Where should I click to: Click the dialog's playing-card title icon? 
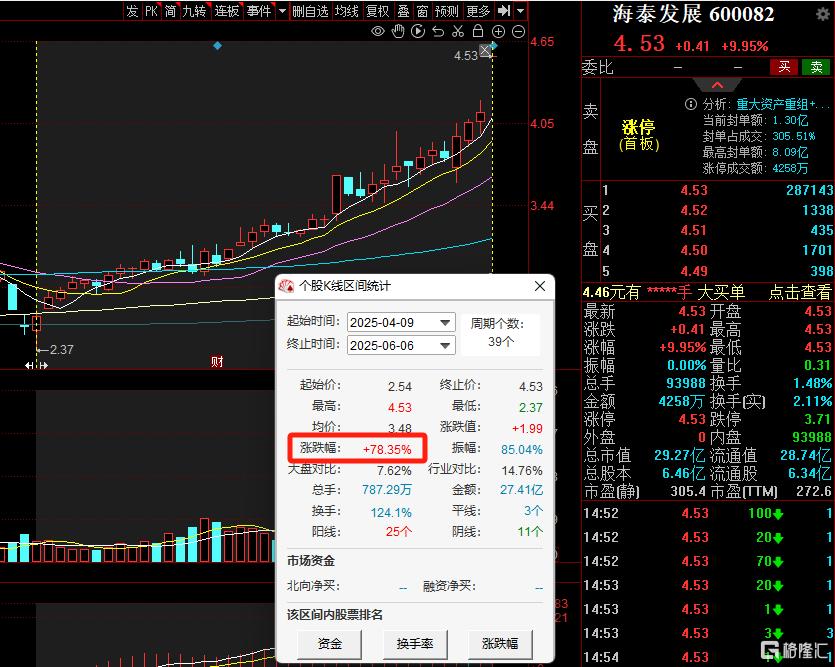(286, 286)
